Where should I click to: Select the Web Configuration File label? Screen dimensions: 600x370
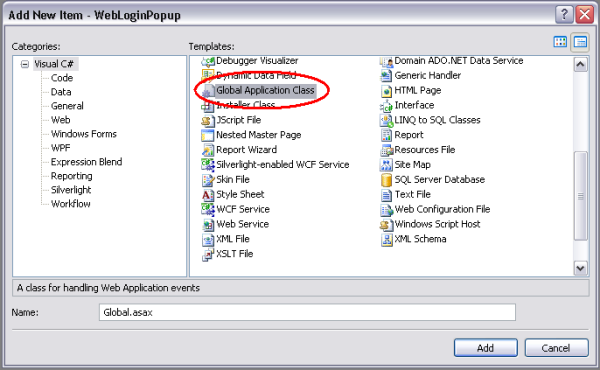(442, 209)
